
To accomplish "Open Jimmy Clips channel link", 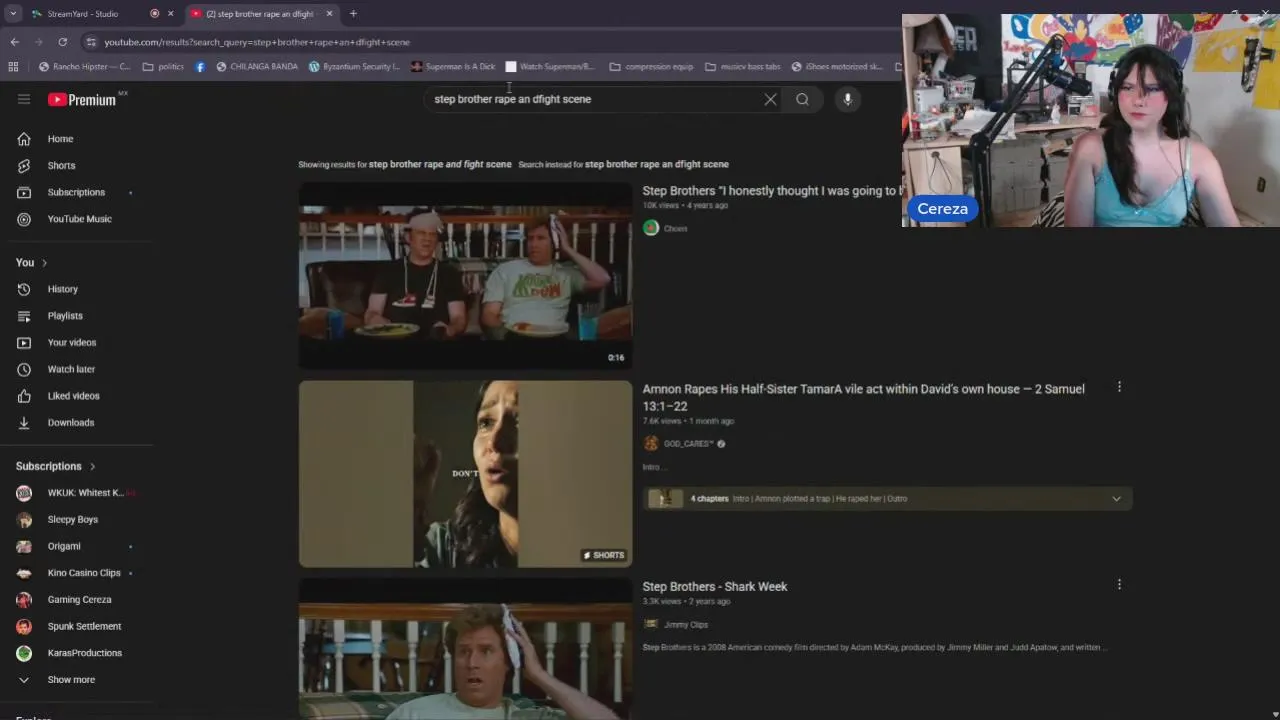I will coord(685,624).
